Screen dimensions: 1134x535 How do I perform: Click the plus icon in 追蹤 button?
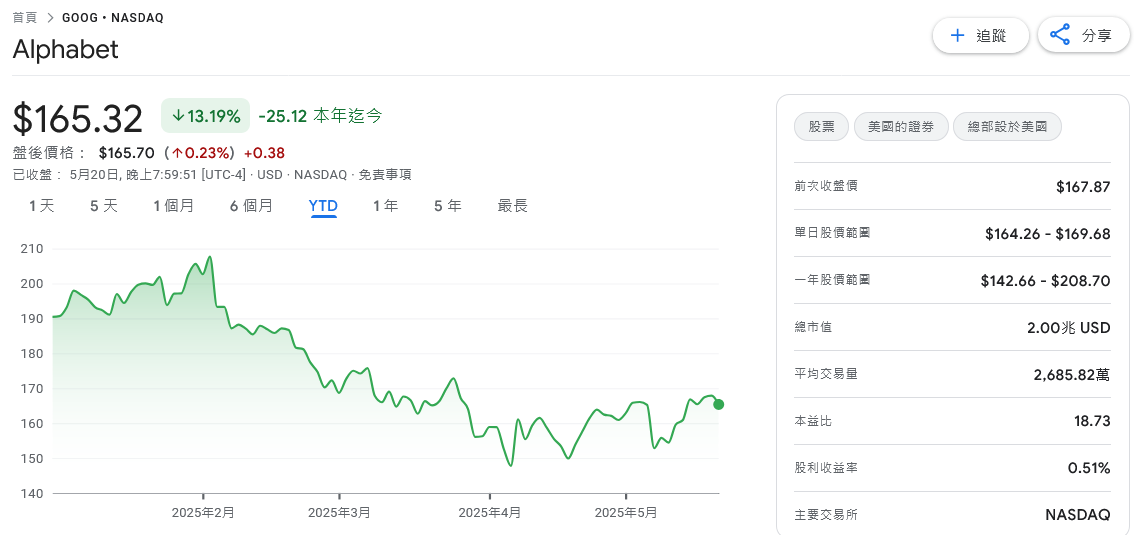pyautogui.click(x=958, y=35)
